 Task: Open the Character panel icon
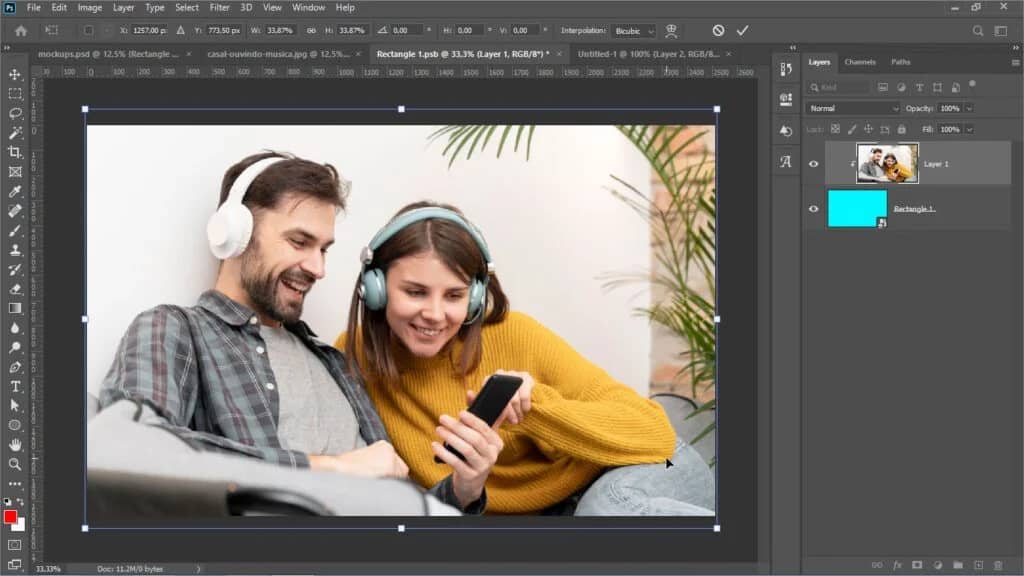[x=786, y=161]
